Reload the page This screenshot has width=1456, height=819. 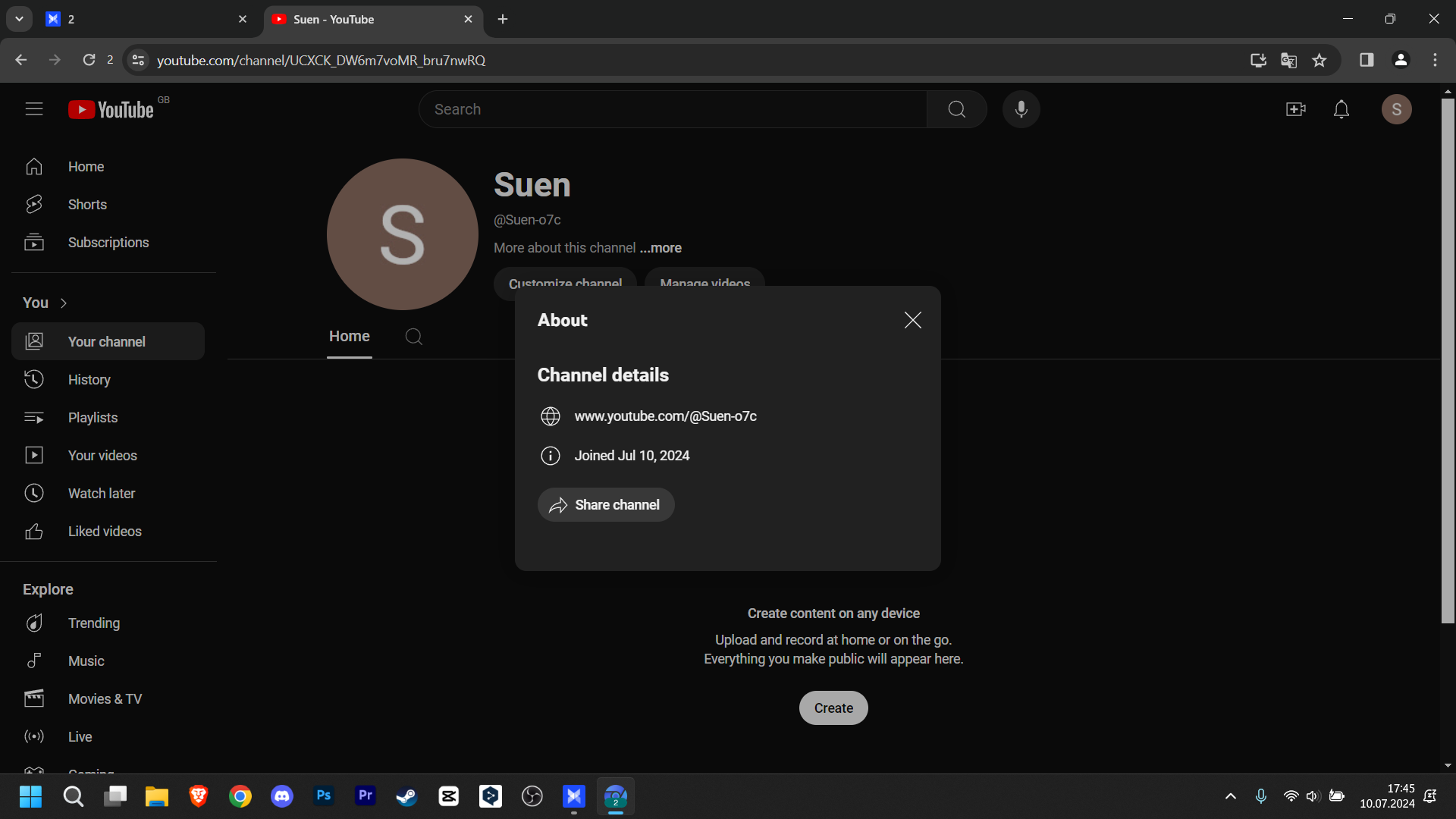[x=89, y=60]
